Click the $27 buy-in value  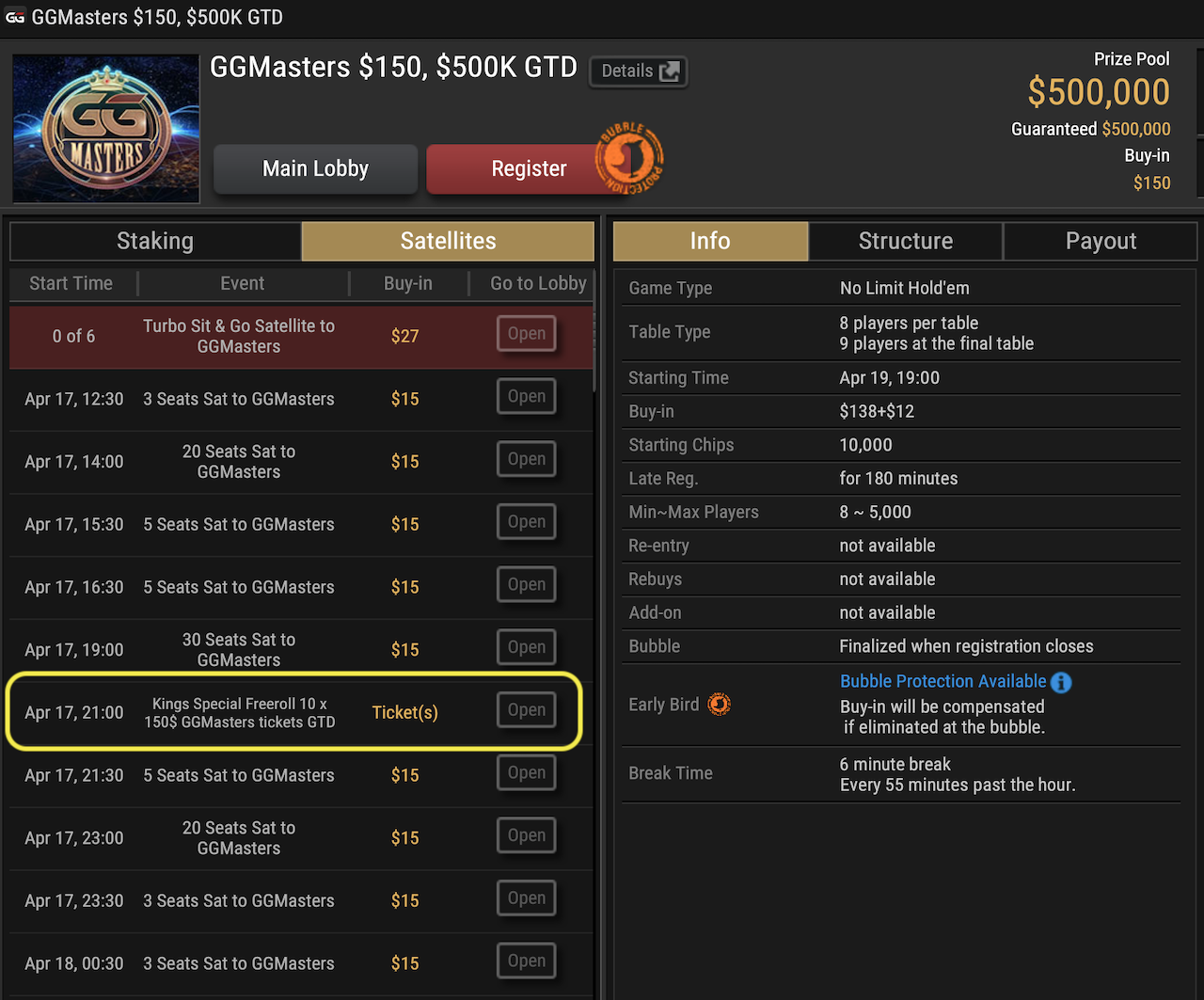tap(404, 336)
